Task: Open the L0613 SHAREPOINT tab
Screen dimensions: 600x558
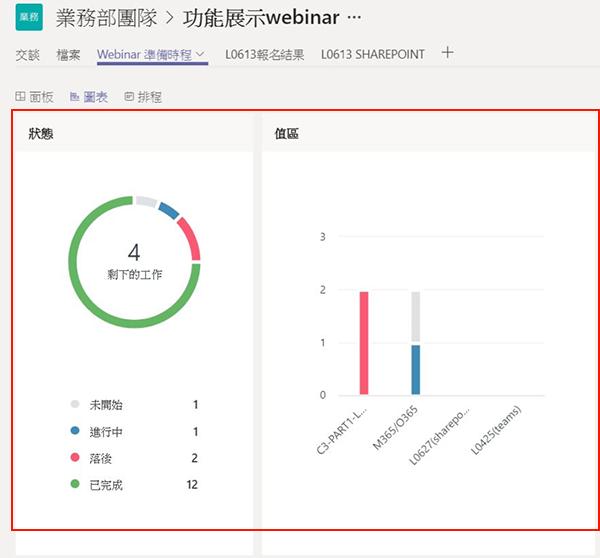Action: [x=373, y=54]
